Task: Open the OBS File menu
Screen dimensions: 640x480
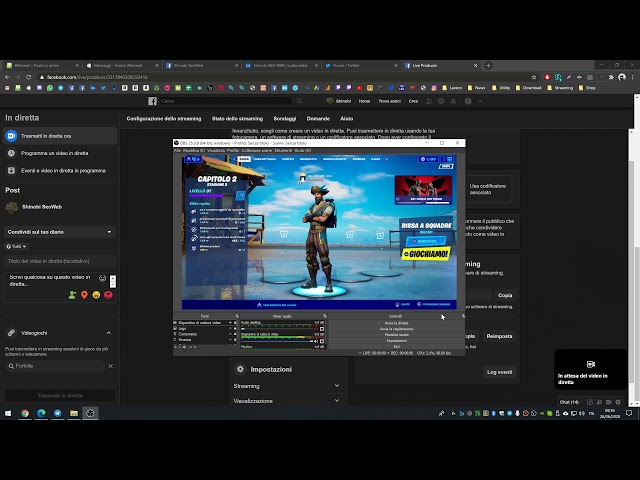Action: point(177,150)
